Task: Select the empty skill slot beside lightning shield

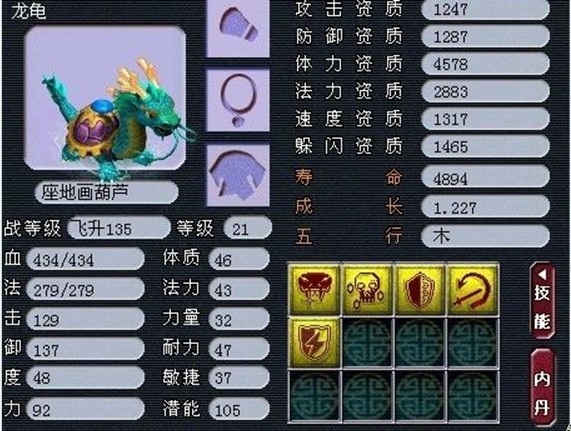Action: pos(367,342)
